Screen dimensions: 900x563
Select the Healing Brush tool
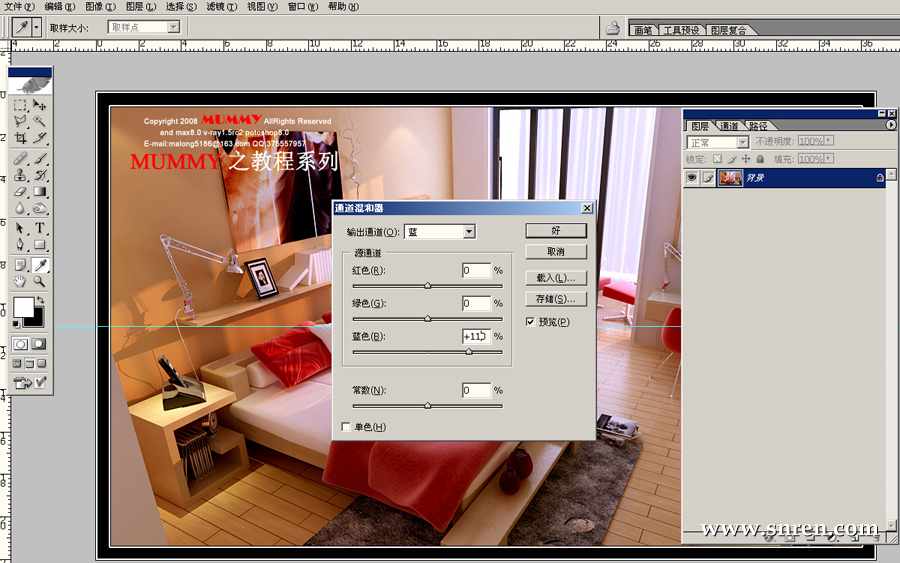click(20, 158)
